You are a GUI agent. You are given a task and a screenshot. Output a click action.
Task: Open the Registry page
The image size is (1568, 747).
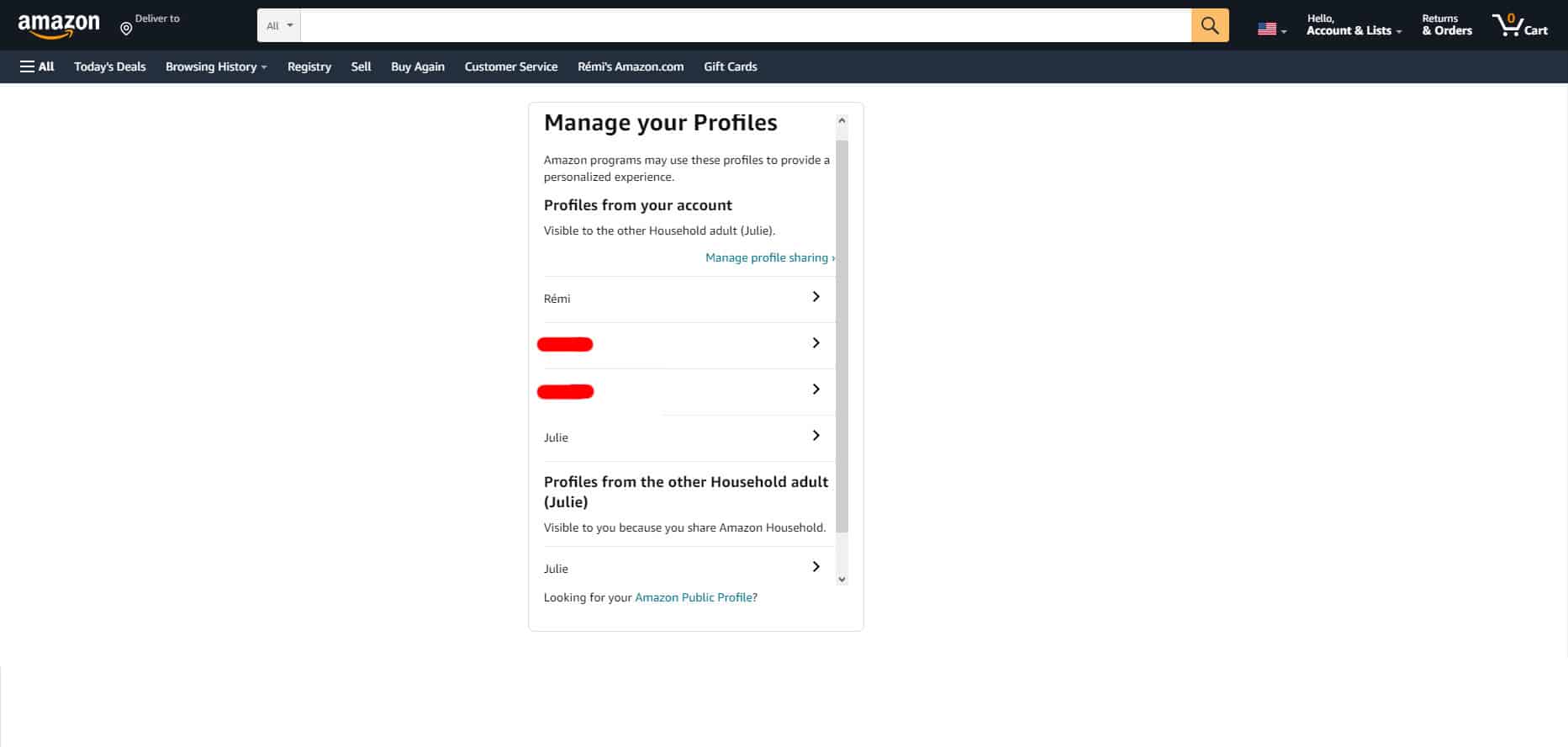click(x=309, y=66)
